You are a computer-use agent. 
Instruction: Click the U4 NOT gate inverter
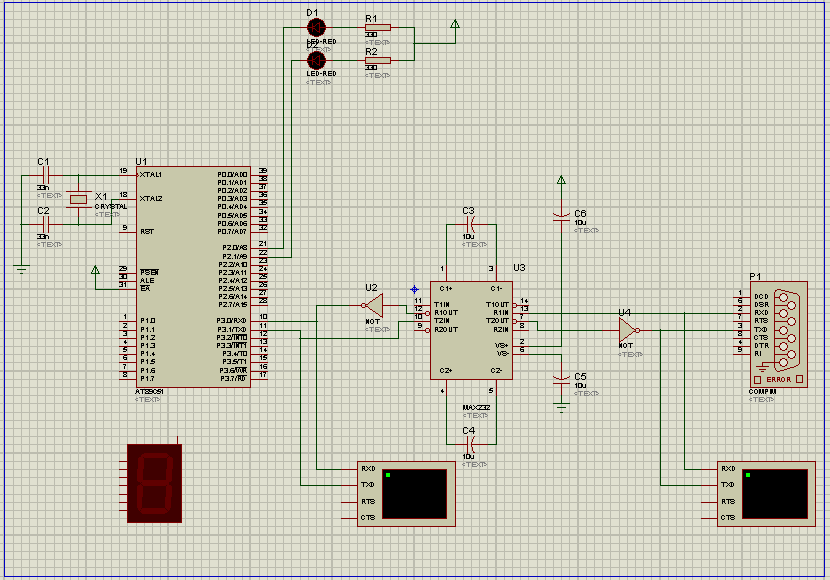(x=626, y=329)
